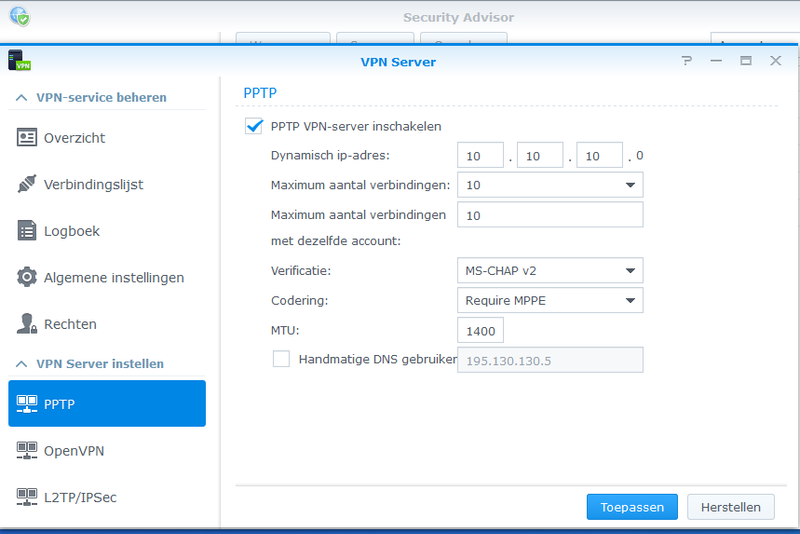Screen dimensions: 800x534
Task: Click the Rechten user lock icon
Action: point(27,324)
